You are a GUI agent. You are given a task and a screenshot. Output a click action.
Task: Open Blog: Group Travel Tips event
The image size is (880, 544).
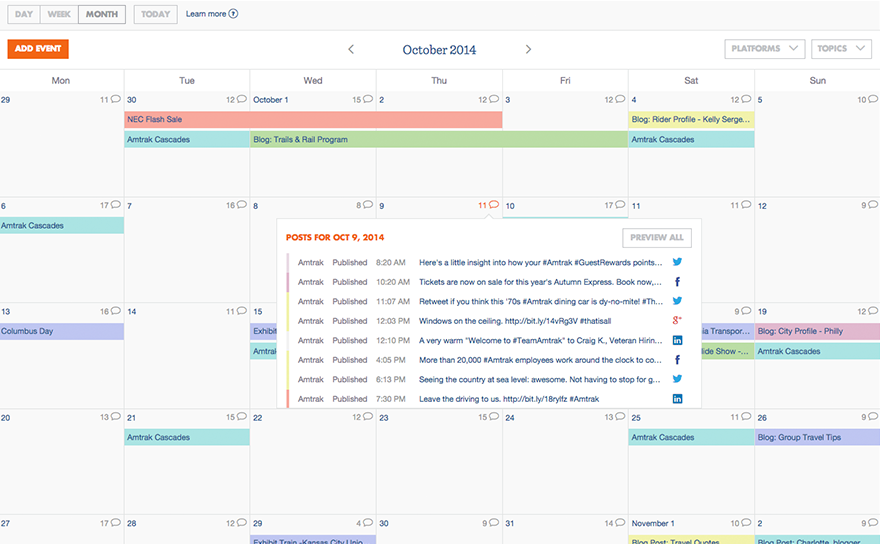pos(817,437)
